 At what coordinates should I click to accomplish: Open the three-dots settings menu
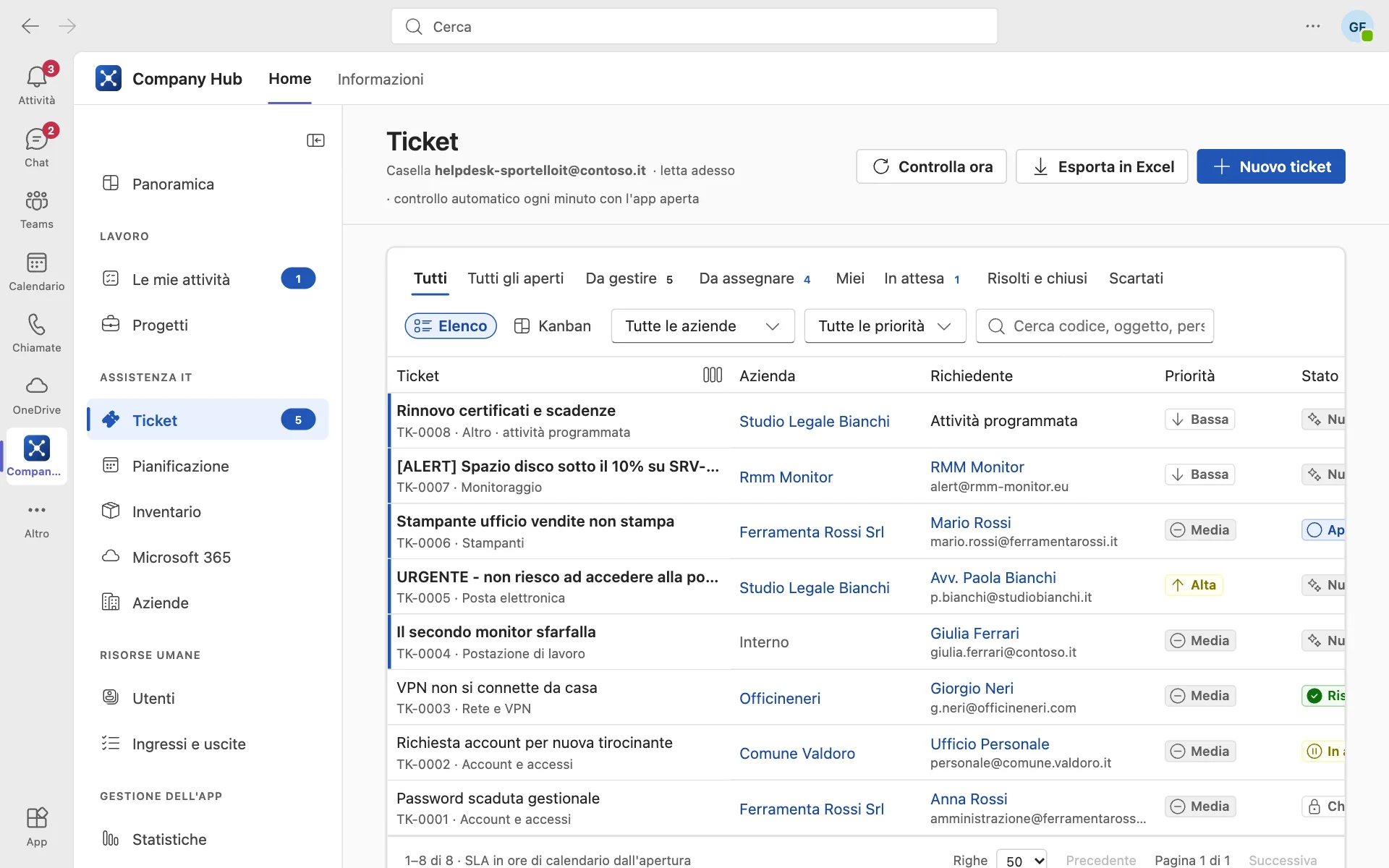1312,26
